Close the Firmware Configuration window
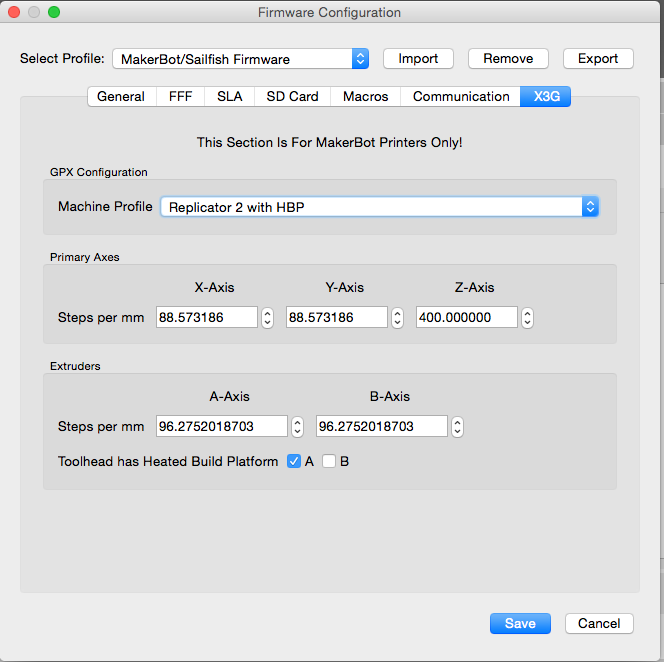 click(x=14, y=12)
